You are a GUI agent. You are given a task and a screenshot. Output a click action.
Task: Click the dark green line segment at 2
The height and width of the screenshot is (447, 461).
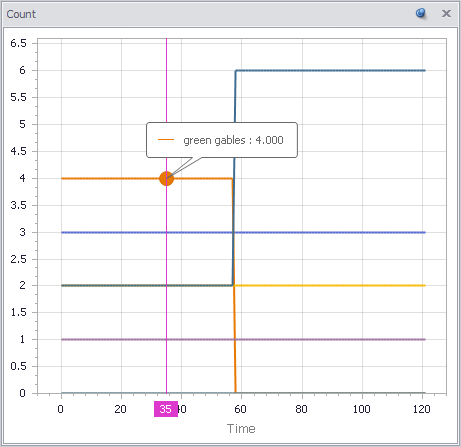click(147, 285)
